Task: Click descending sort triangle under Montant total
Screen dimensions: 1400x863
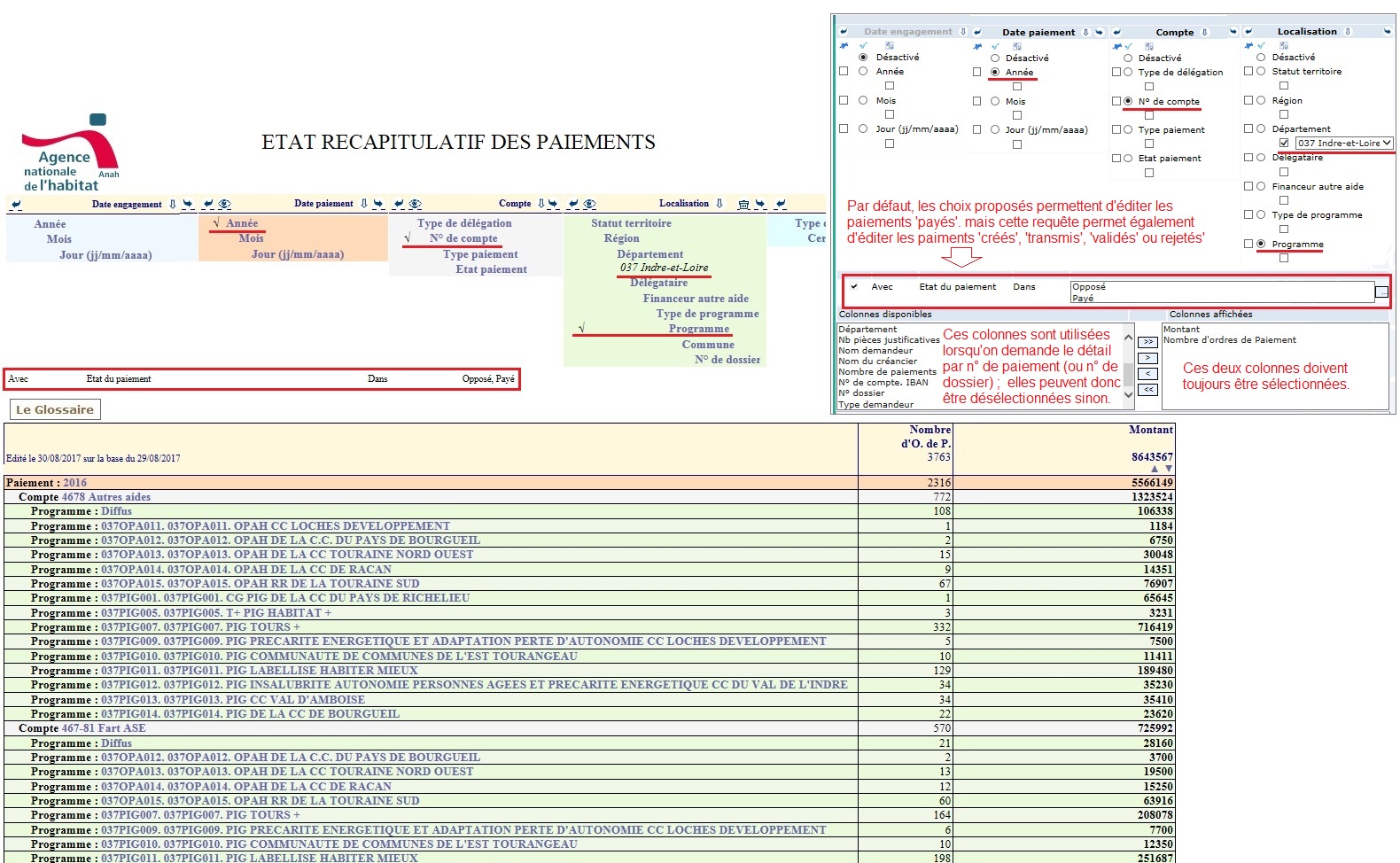Action: (1169, 469)
